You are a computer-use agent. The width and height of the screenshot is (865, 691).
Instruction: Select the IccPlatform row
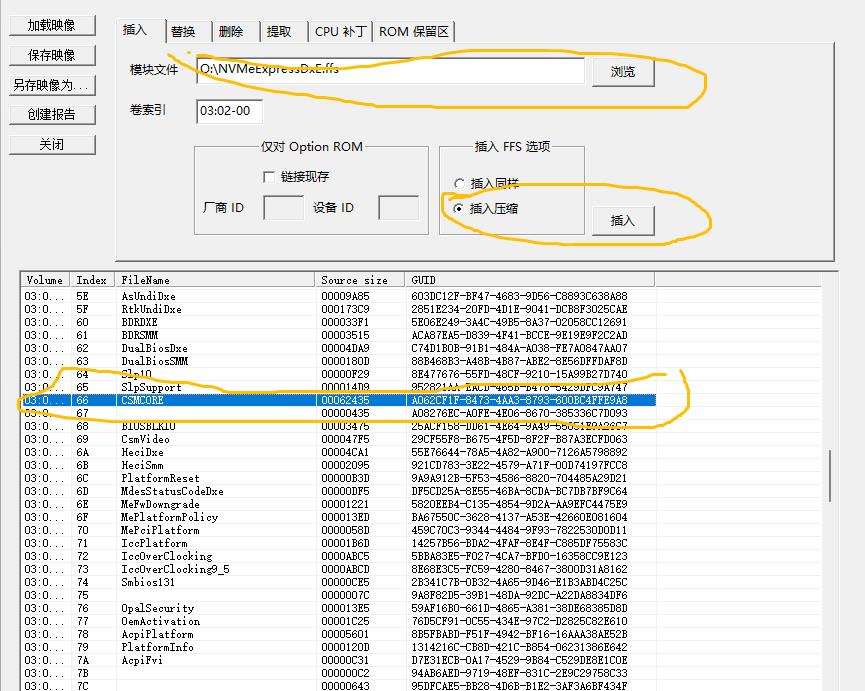(339, 543)
